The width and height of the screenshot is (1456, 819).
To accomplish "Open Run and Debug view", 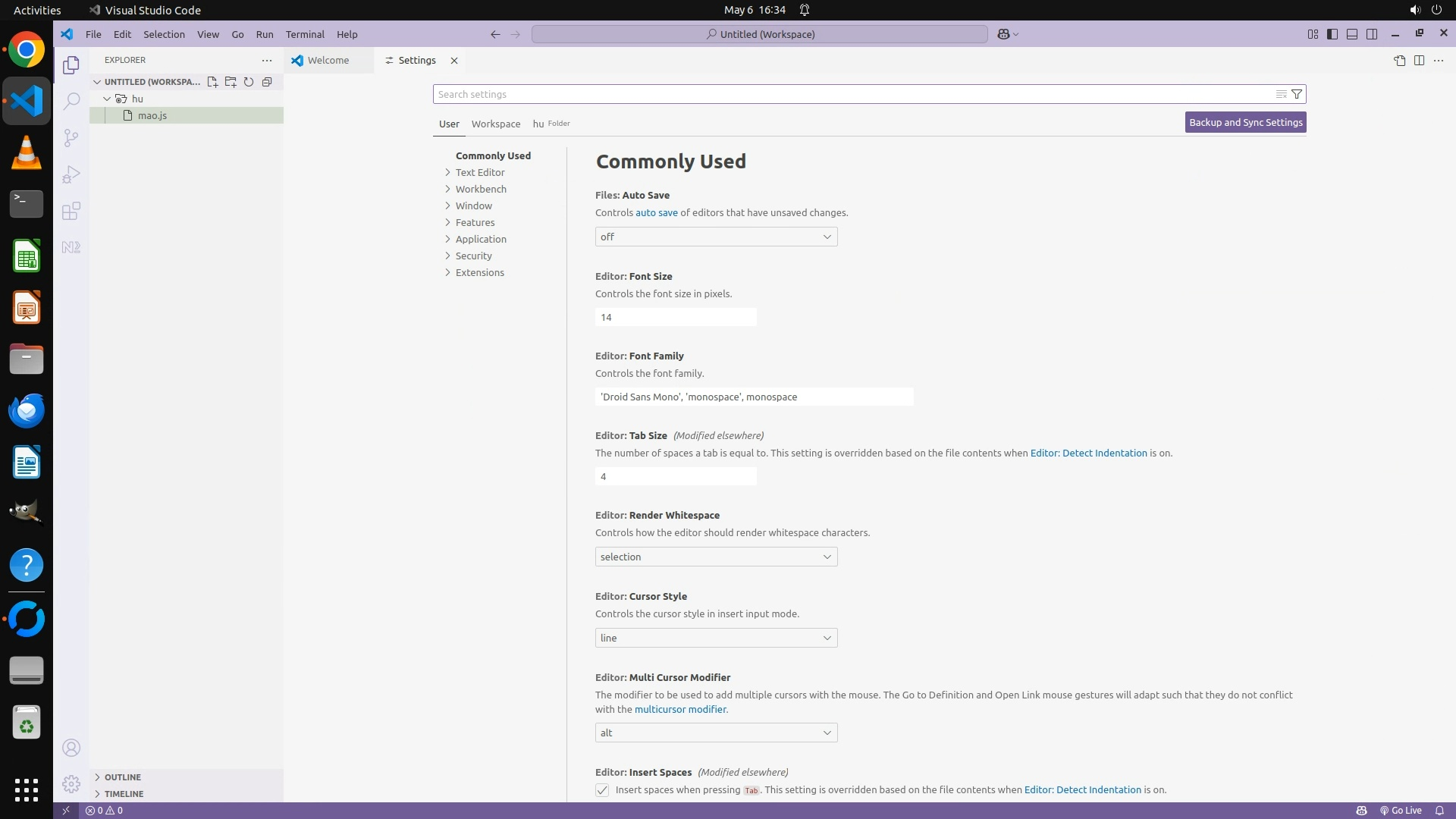I will (71, 174).
